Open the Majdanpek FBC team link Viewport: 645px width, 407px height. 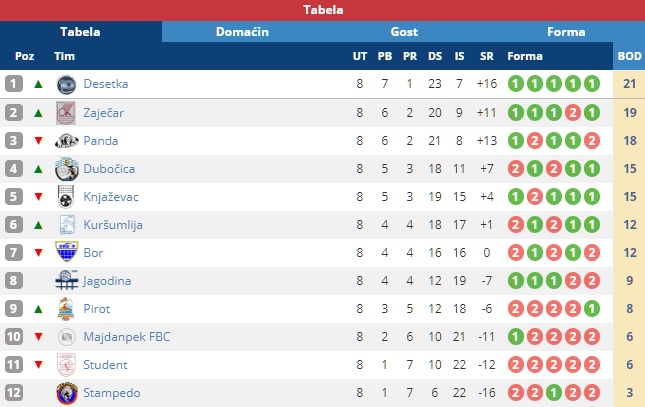click(127, 337)
